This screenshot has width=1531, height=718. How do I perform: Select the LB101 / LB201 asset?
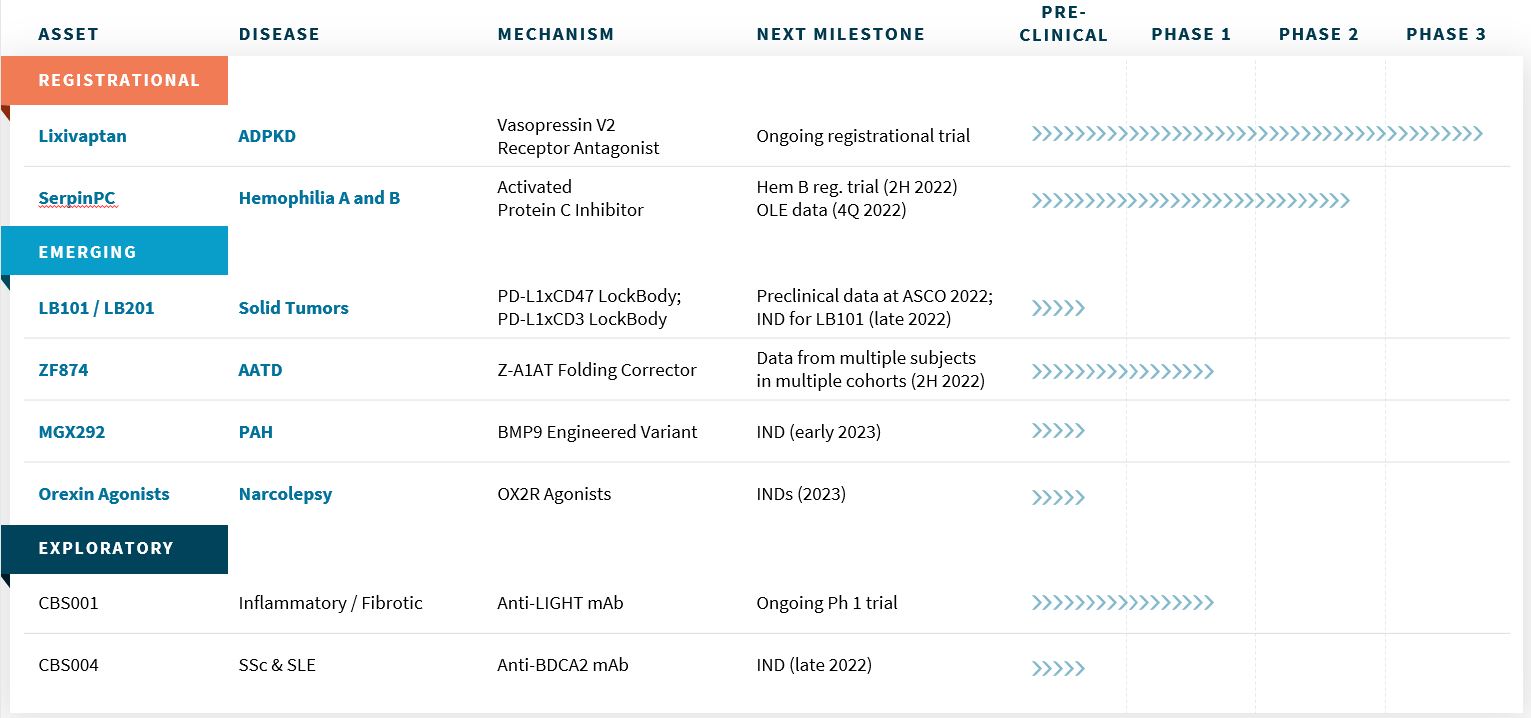pos(96,308)
